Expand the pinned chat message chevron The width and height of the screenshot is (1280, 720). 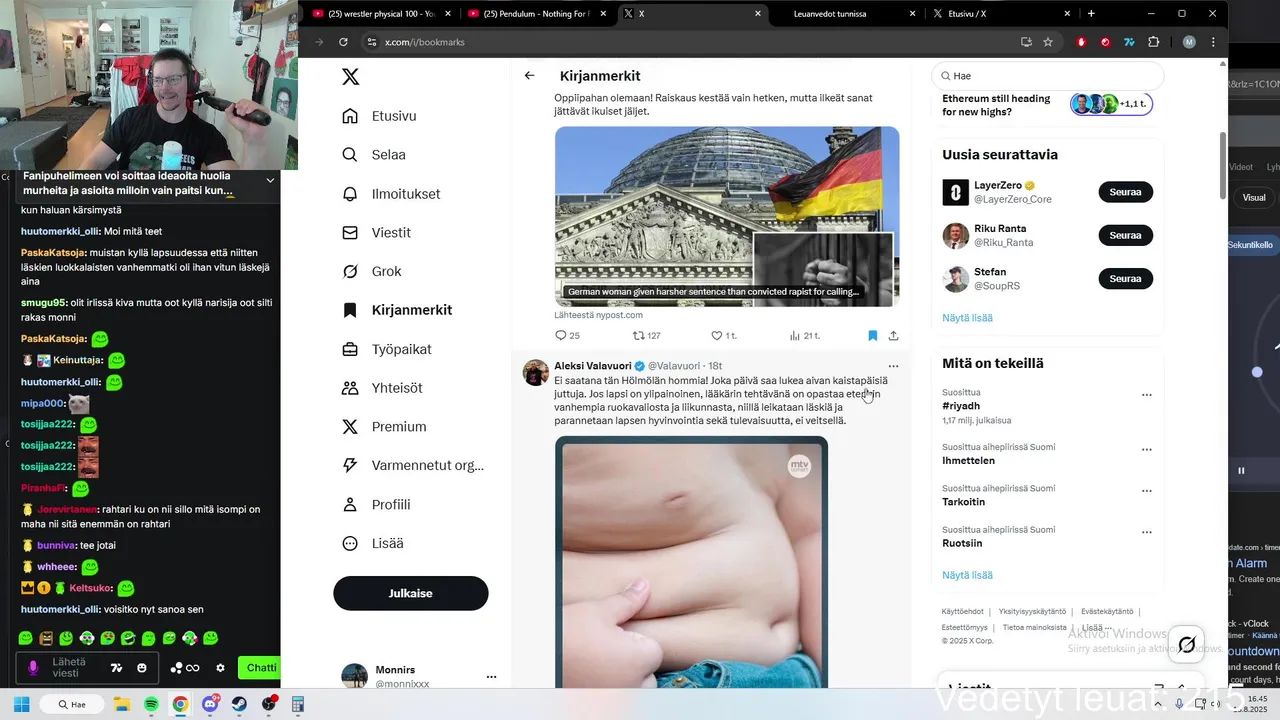(x=270, y=180)
